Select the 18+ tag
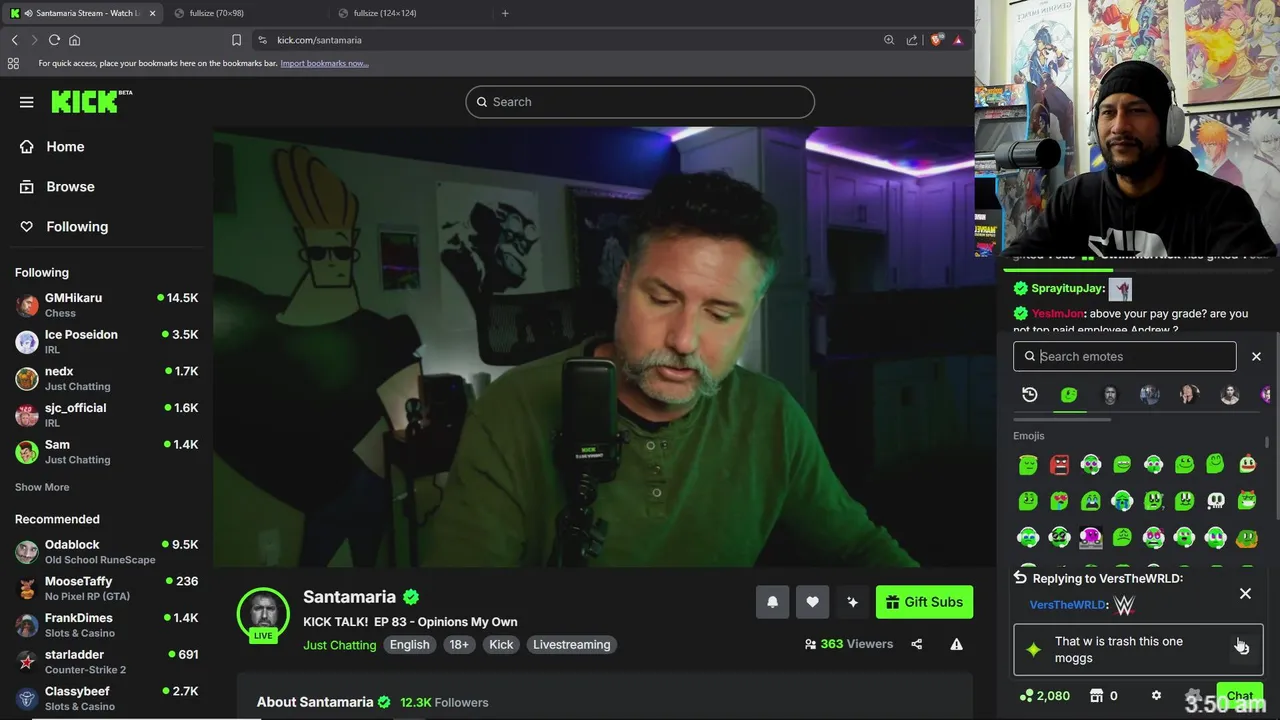This screenshot has width=1280, height=720. tap(459, 645)
